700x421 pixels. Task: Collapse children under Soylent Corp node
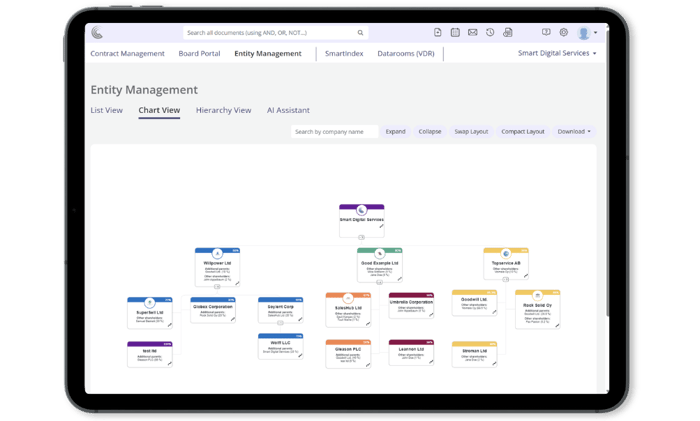[280, 322]
